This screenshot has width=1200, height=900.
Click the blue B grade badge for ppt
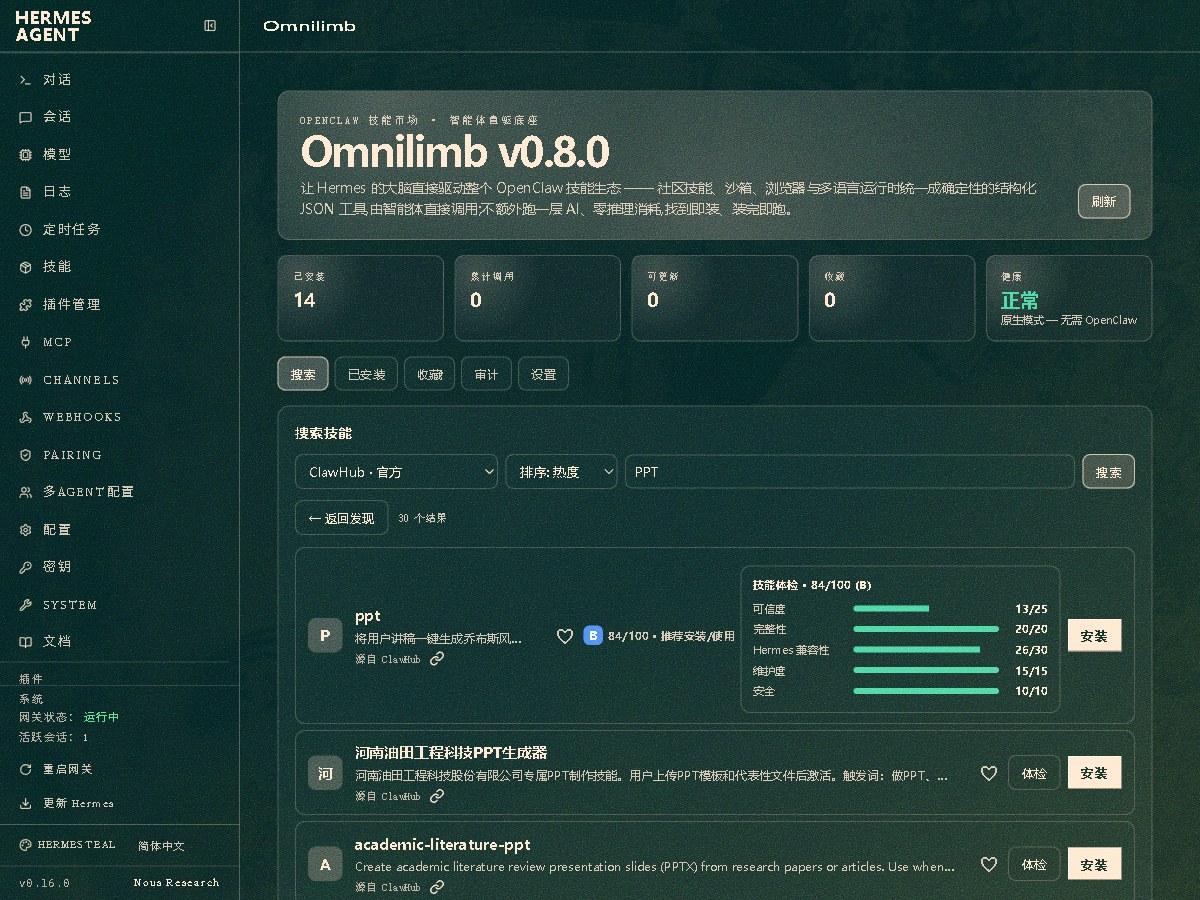pos(593,636)
